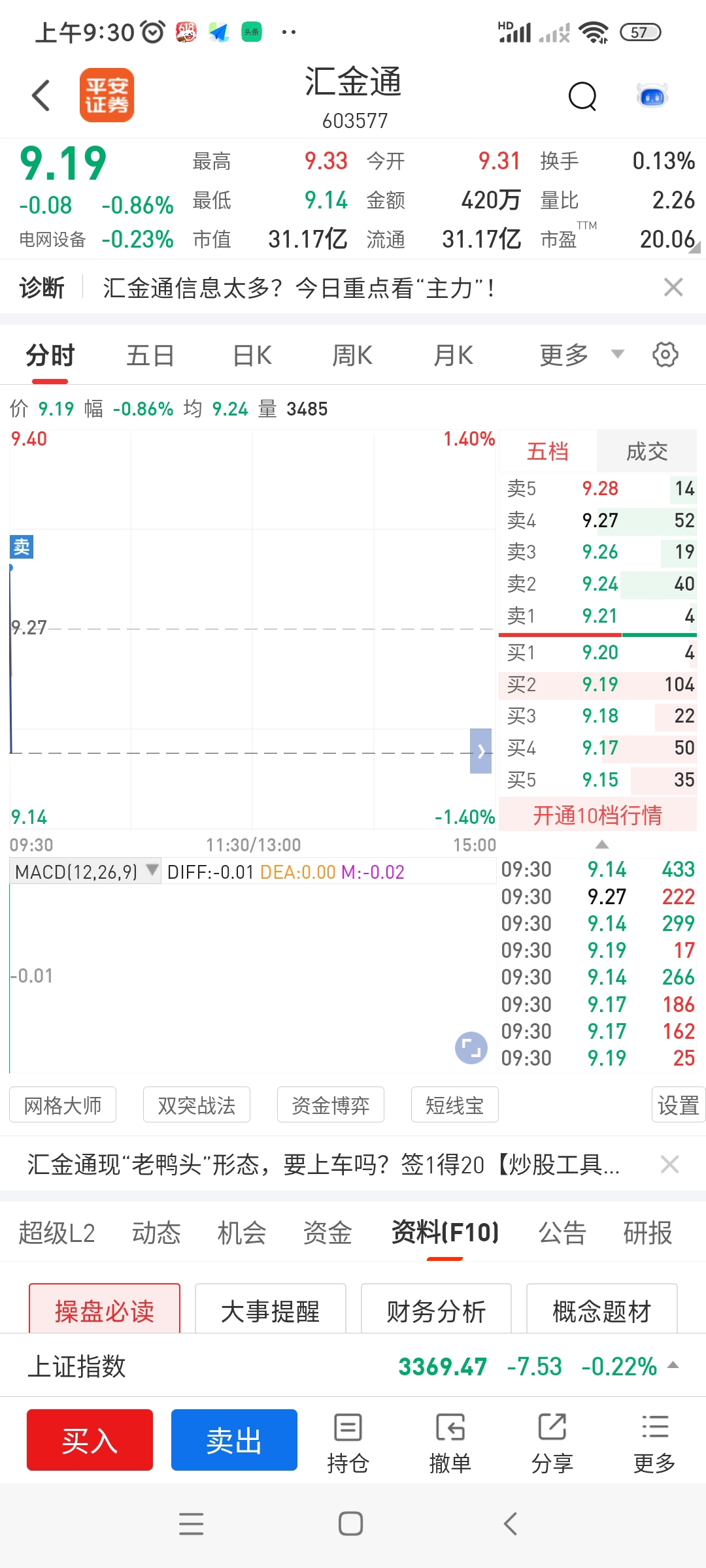Expand the 更多 chart period dropdown
This screenshot has height=1568, width=706.
point(582,355)
